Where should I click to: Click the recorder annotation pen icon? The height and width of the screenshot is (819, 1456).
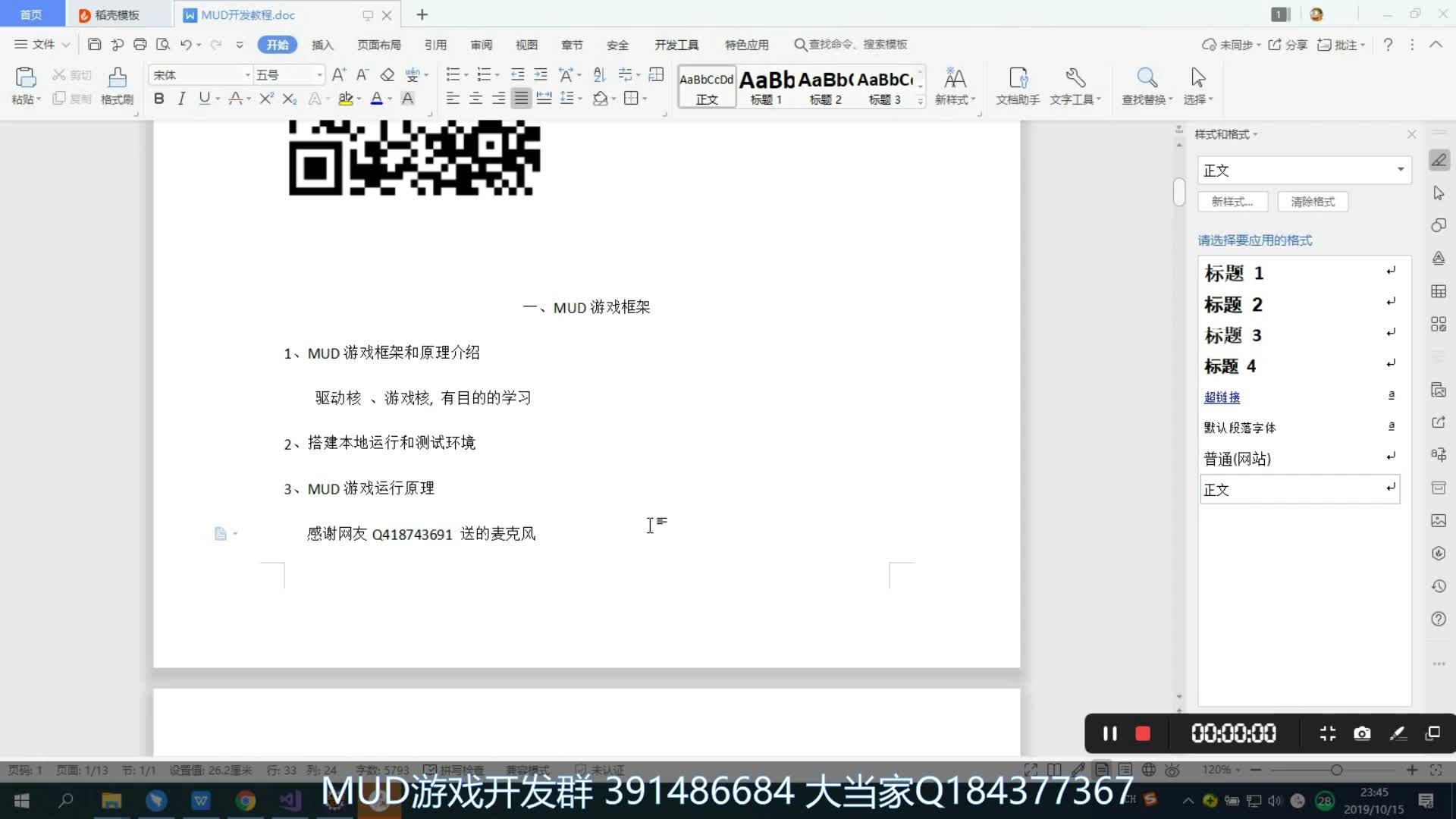(x=1398, y=733)
